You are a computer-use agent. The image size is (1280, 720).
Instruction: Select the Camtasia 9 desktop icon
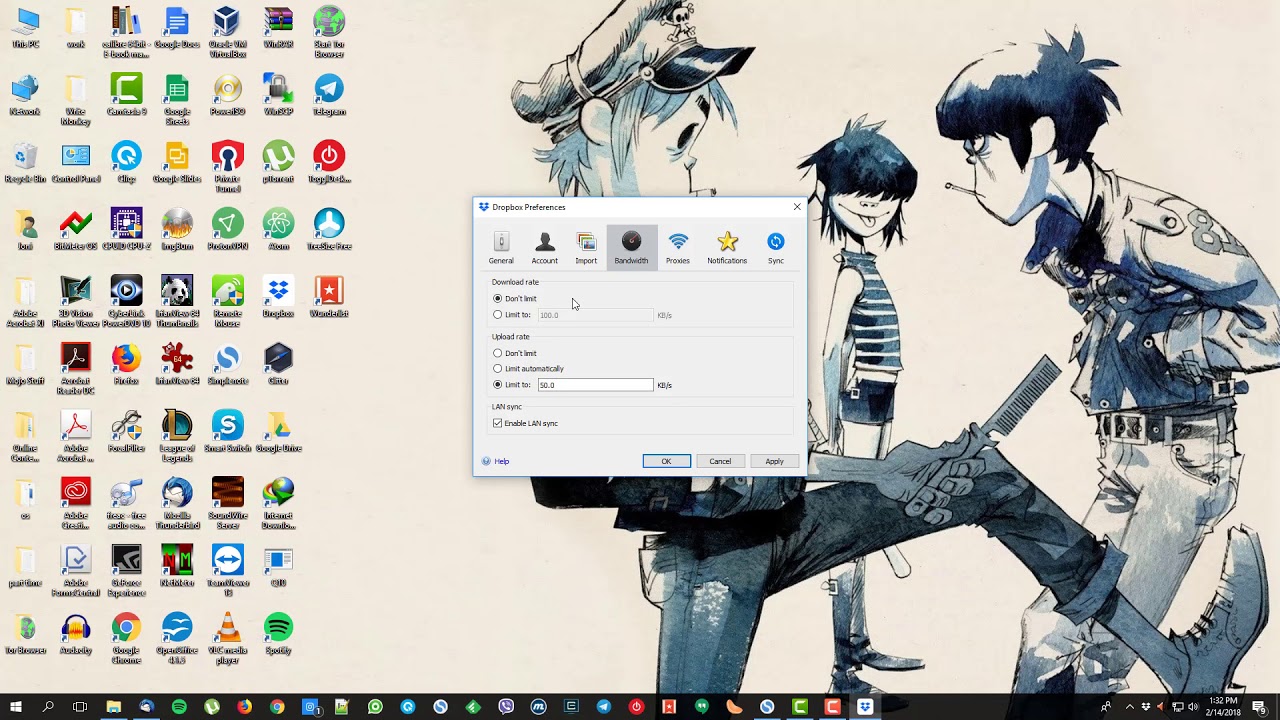126,96
